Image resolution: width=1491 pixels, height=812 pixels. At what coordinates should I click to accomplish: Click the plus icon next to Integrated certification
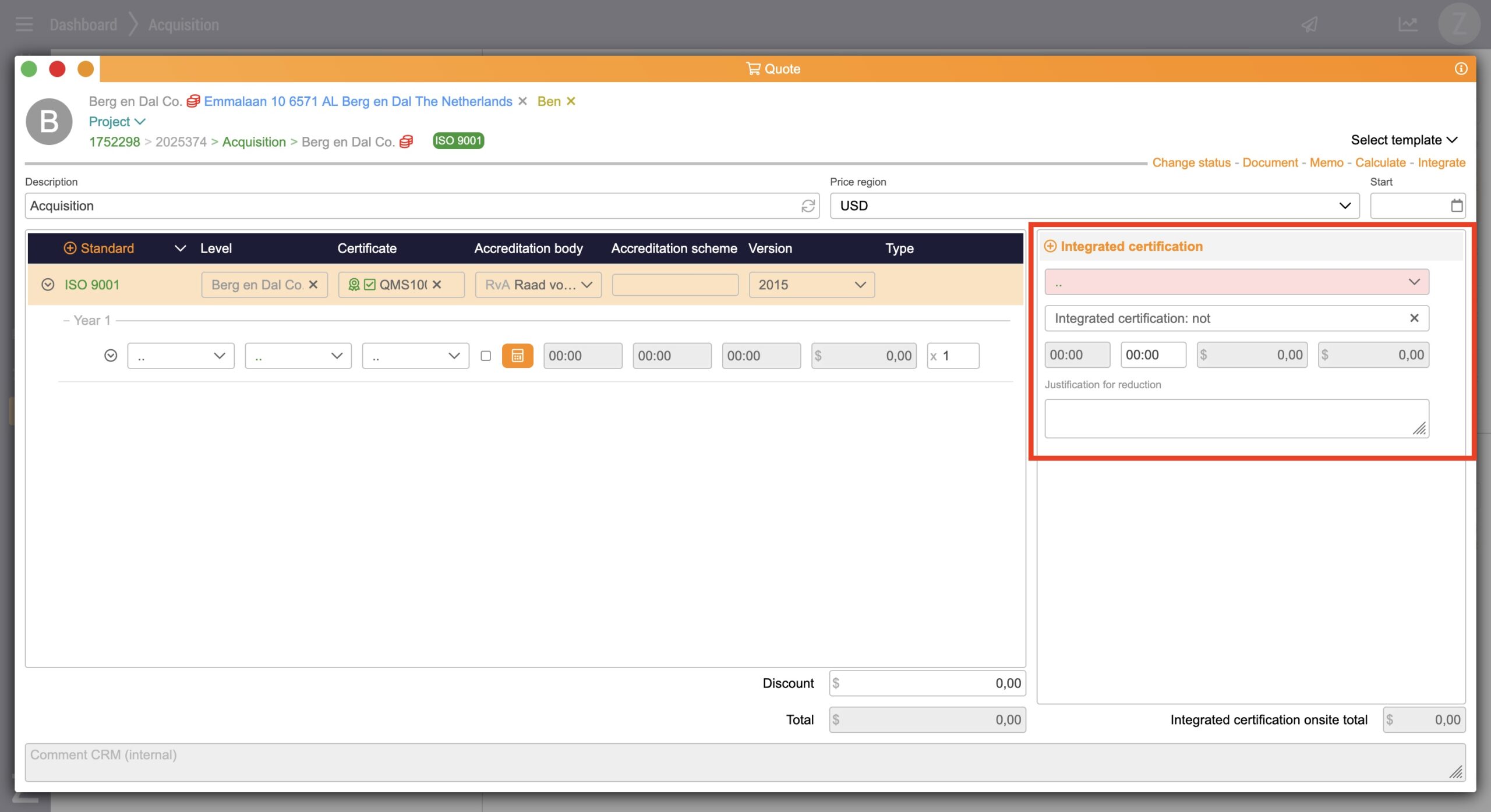[x=1050, y=246]
